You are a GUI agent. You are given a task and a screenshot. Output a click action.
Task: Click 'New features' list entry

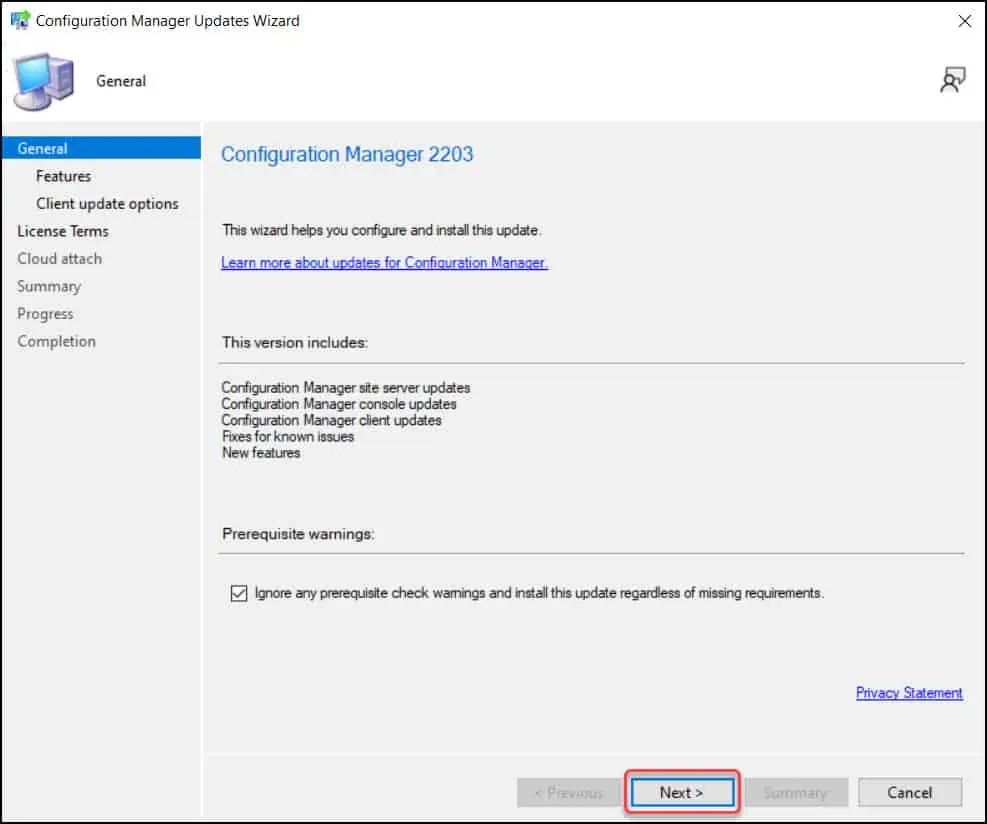pos(261,453)
